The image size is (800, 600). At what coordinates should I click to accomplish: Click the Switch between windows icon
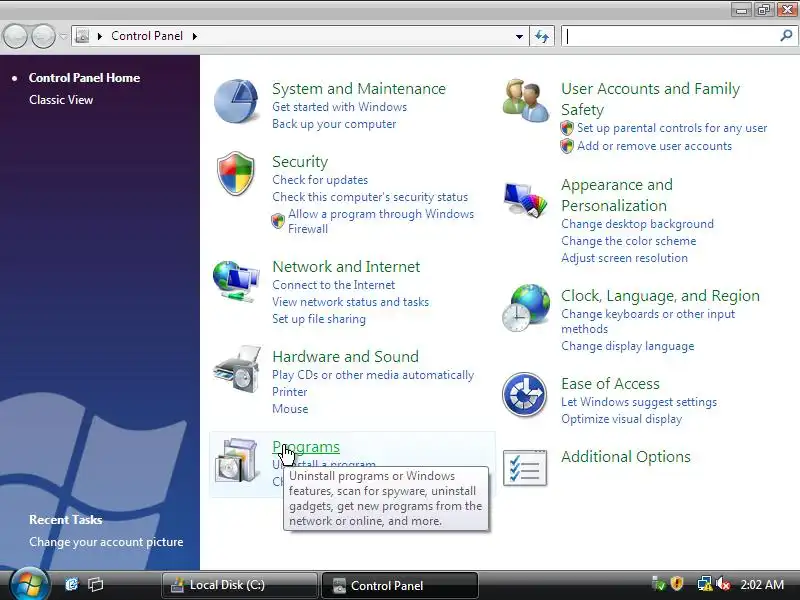coord(95,584)
